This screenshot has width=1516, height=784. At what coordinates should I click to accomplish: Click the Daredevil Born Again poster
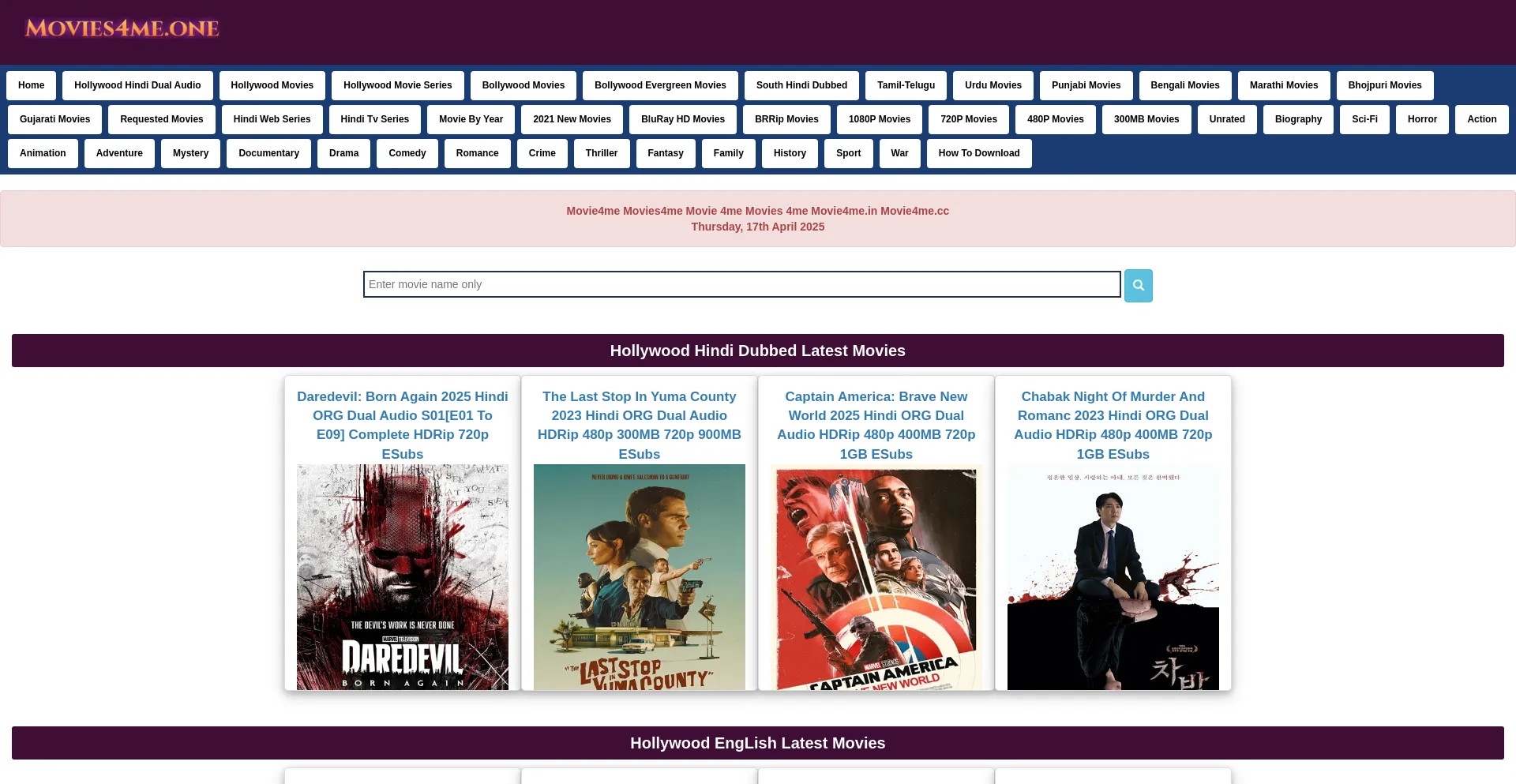point(403,577)
